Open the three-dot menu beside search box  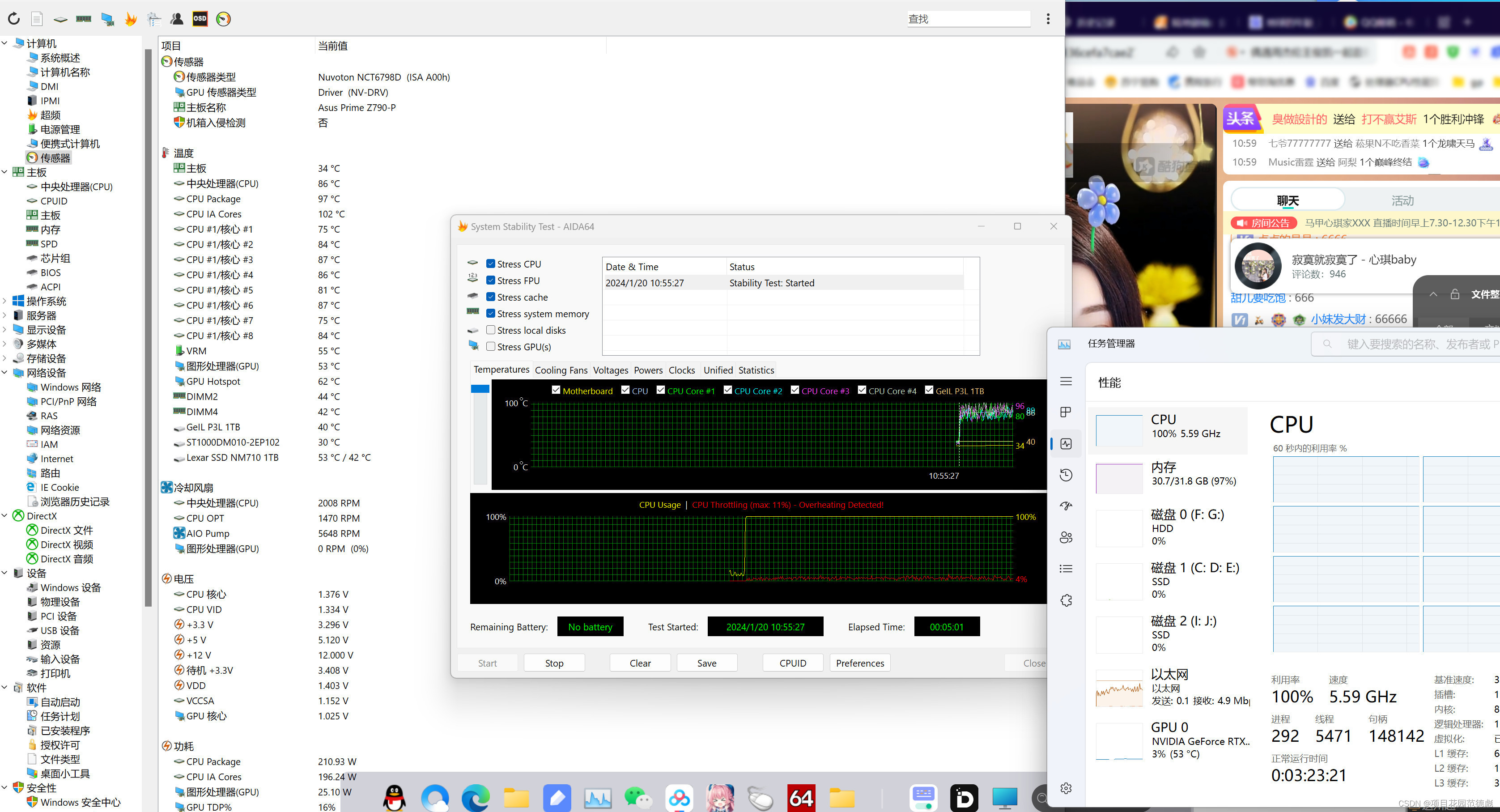(x=1048, y=19)
